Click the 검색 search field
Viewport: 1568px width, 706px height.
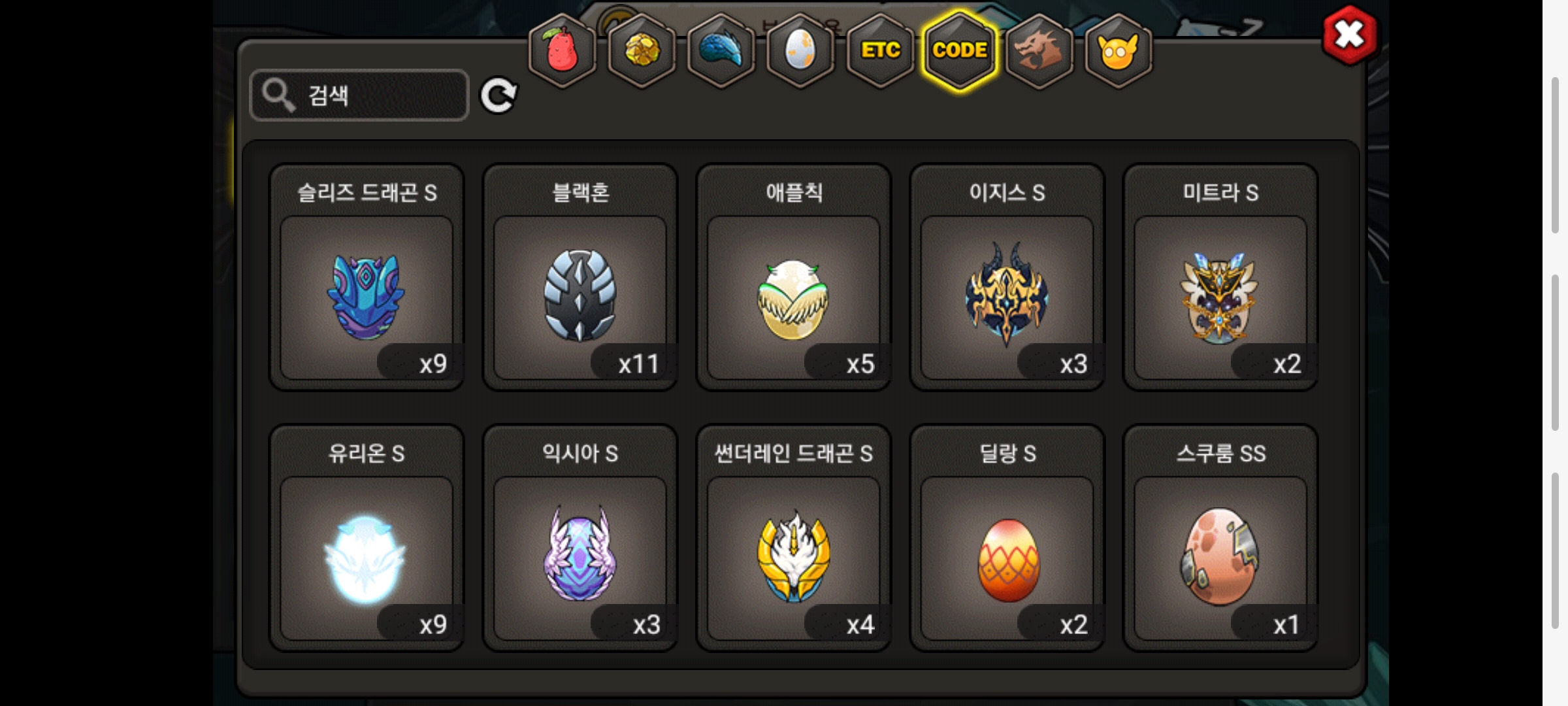coord(359,95)
